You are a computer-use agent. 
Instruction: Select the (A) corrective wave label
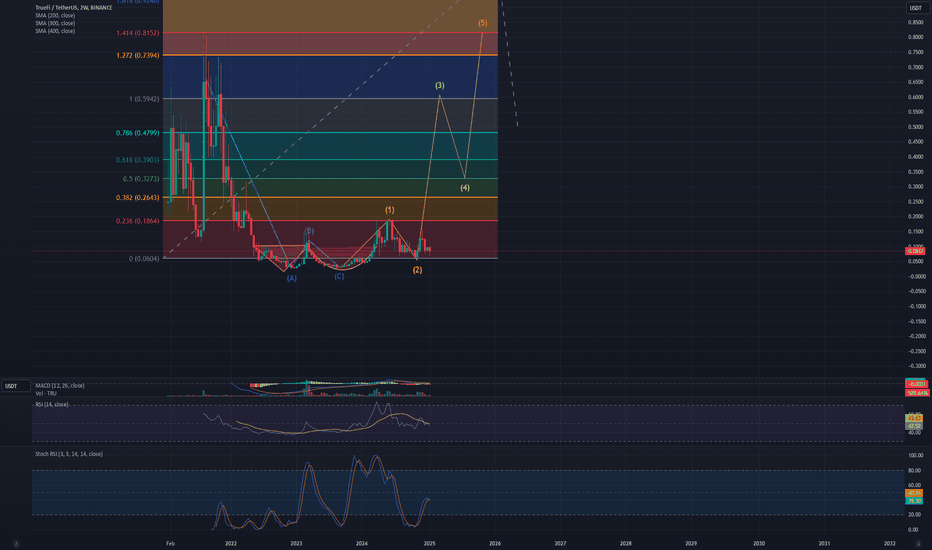(x=291, y=278)
